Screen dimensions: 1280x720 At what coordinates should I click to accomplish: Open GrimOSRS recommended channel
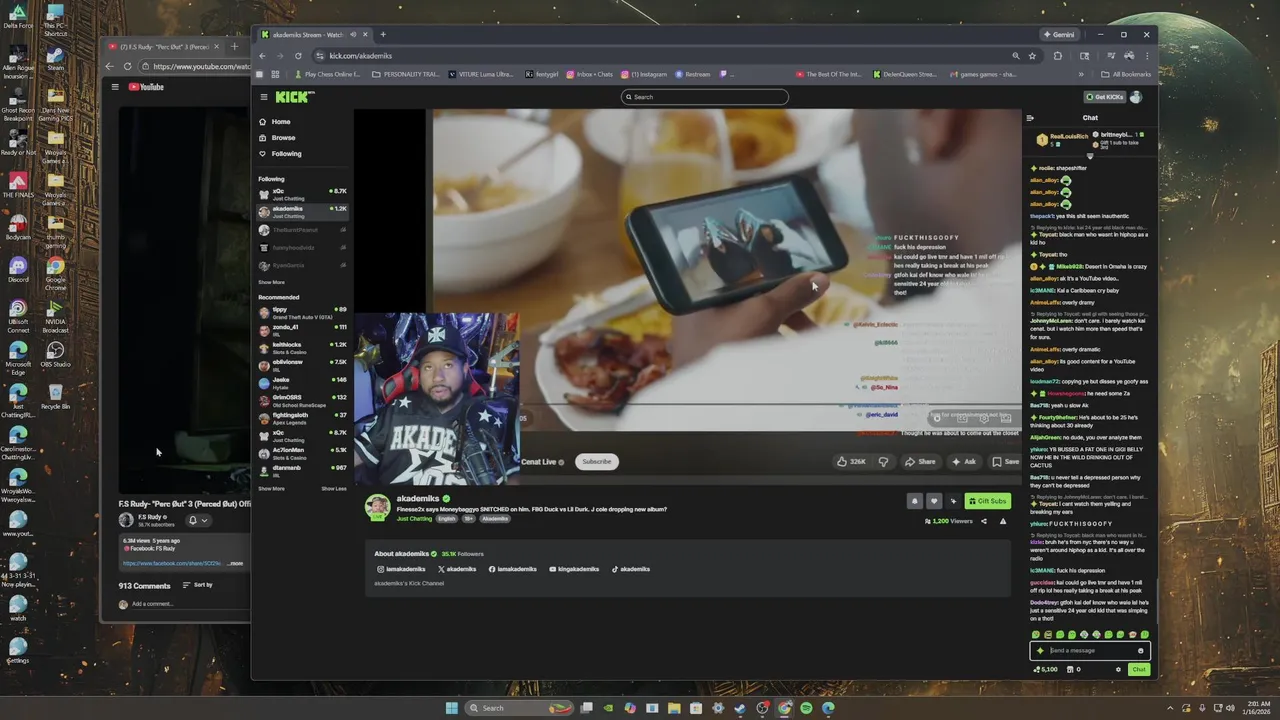tap(302, 399)
